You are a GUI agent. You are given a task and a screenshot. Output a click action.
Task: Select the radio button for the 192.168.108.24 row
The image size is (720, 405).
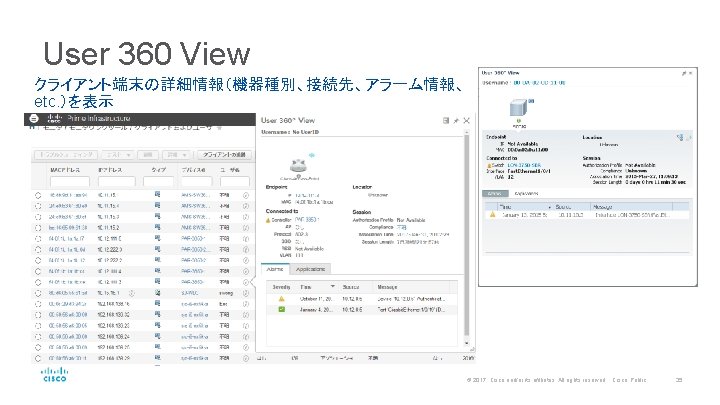tap(38, 337)
